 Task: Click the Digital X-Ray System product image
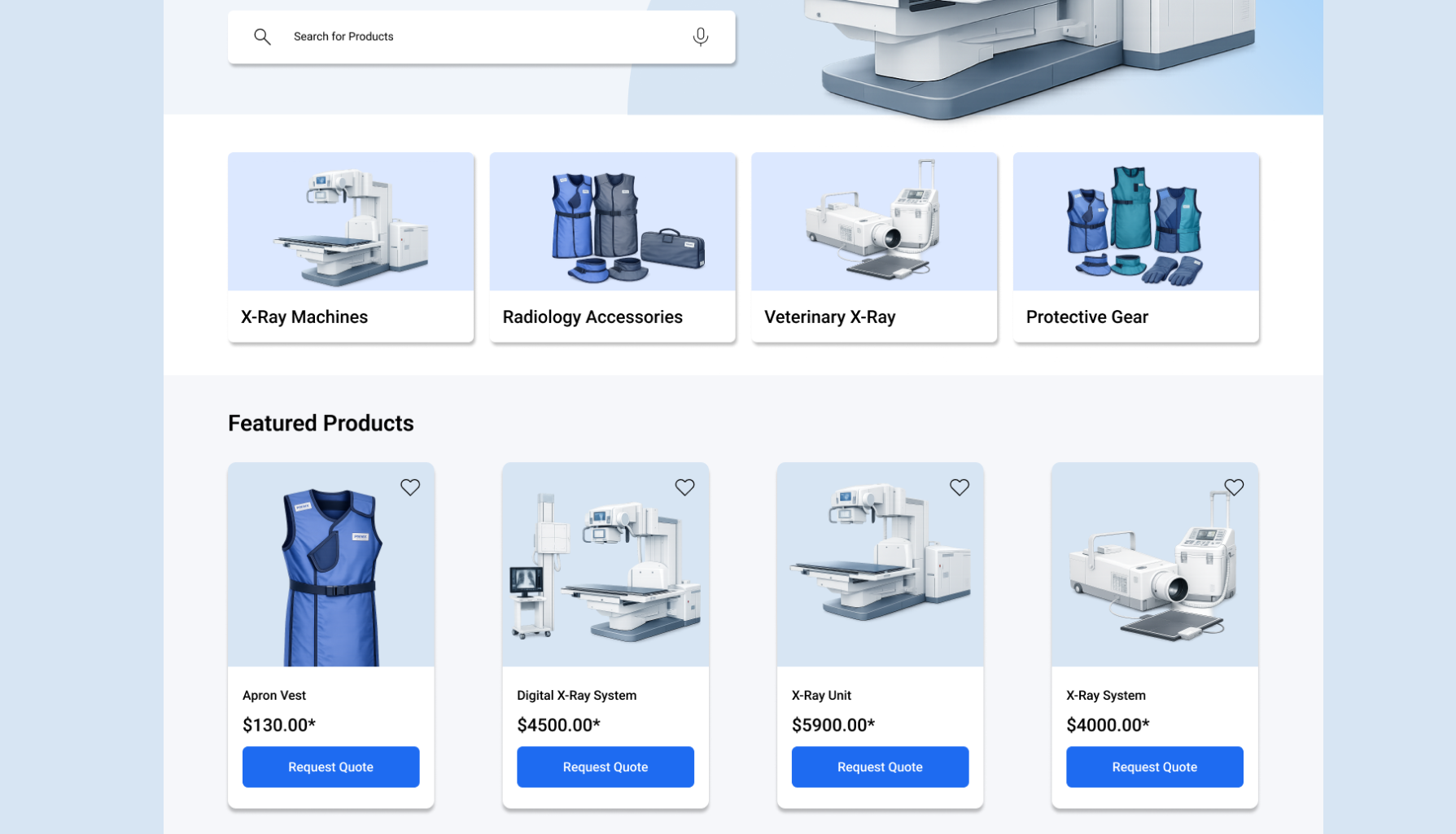tap(605, 565)
